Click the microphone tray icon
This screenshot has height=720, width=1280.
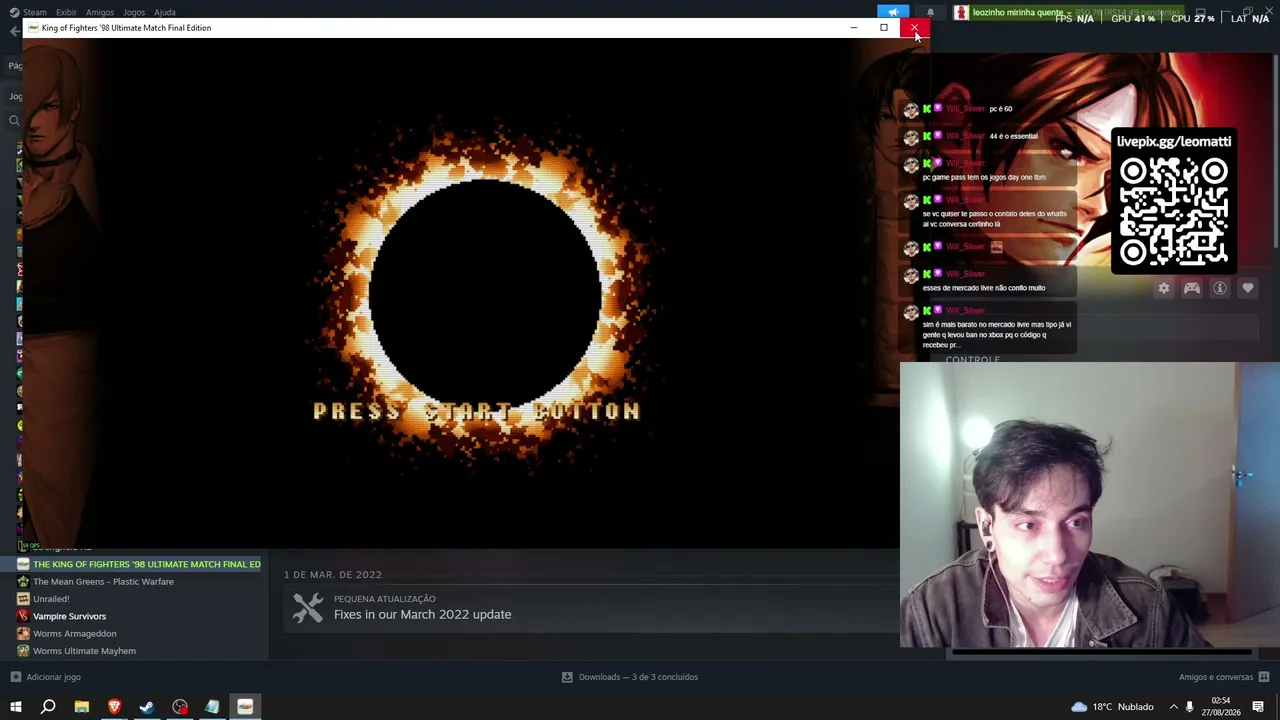point(1188,707)
